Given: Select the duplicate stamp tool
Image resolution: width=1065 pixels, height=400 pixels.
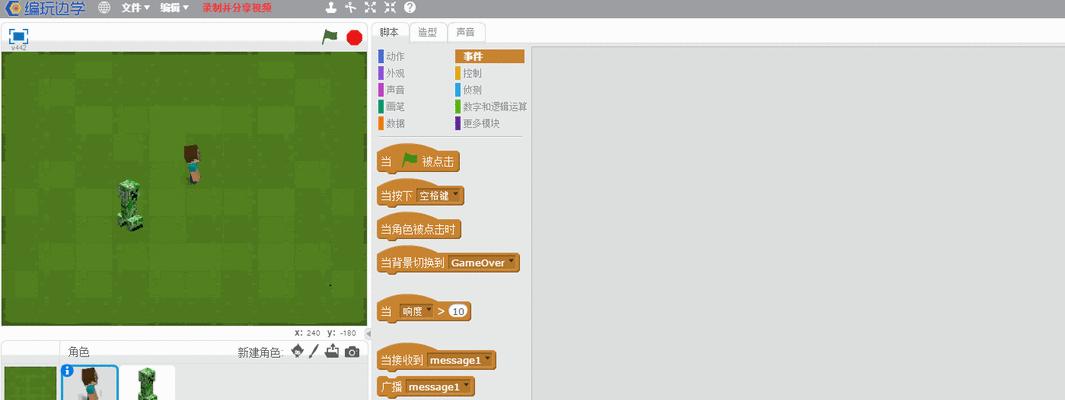Looking at the screenshot, I should coord(330,7).
